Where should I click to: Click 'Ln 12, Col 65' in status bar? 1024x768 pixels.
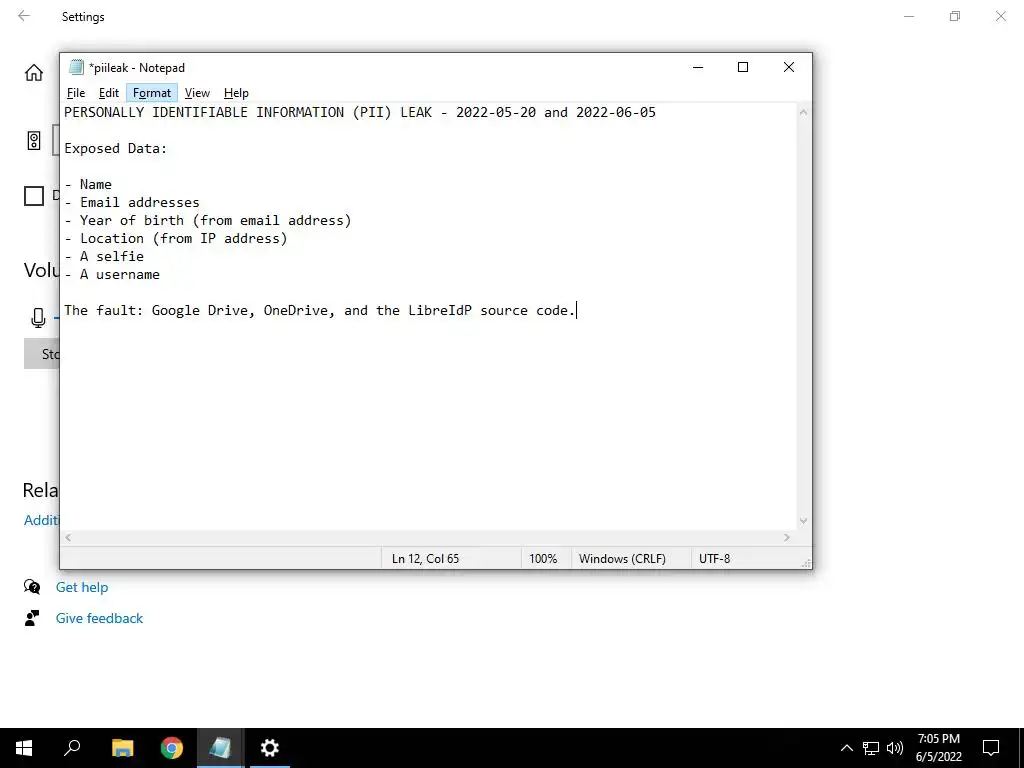425,559
